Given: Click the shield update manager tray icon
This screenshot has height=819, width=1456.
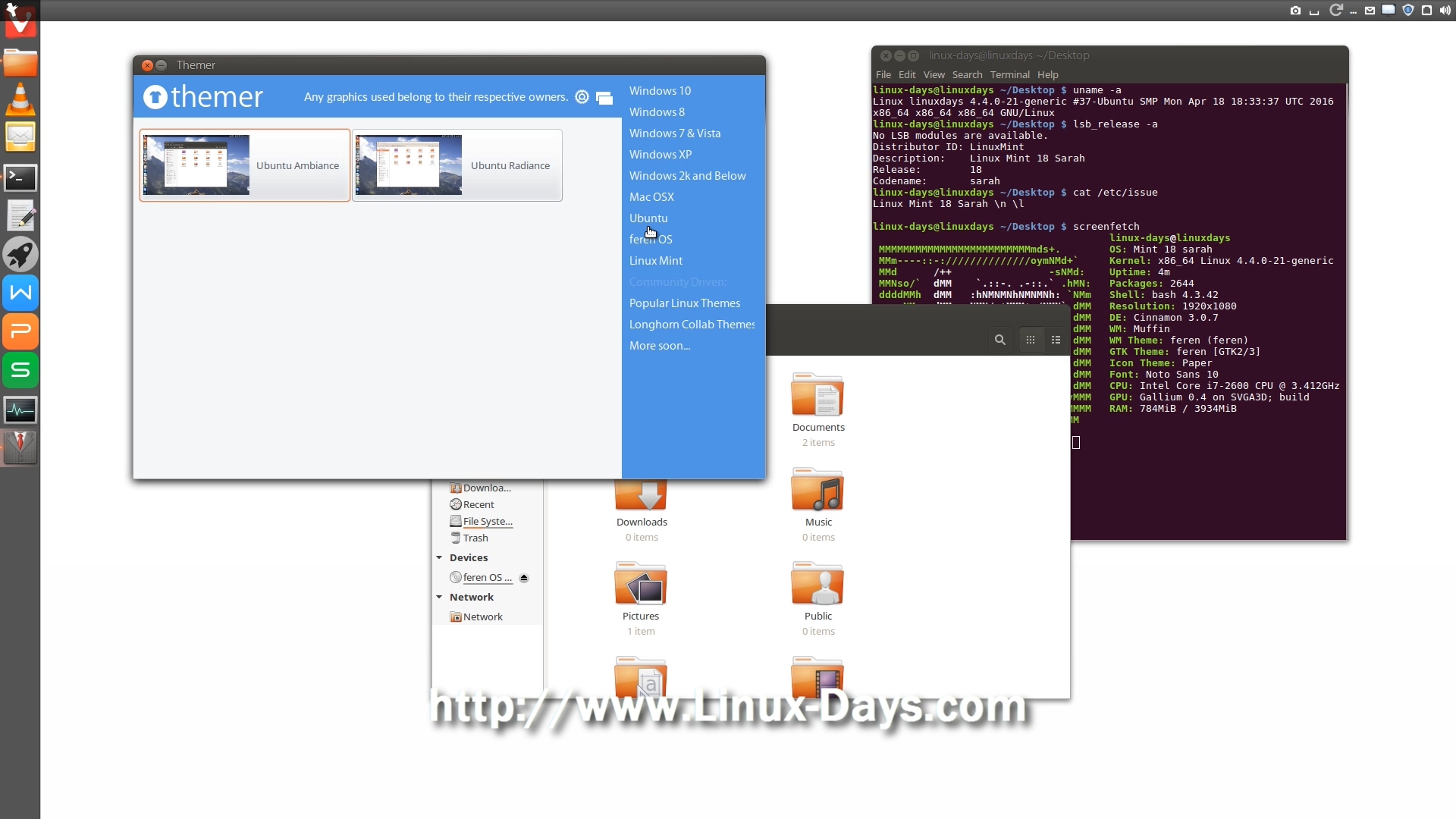Looking at the screenshot, I should coord(1408,10).
